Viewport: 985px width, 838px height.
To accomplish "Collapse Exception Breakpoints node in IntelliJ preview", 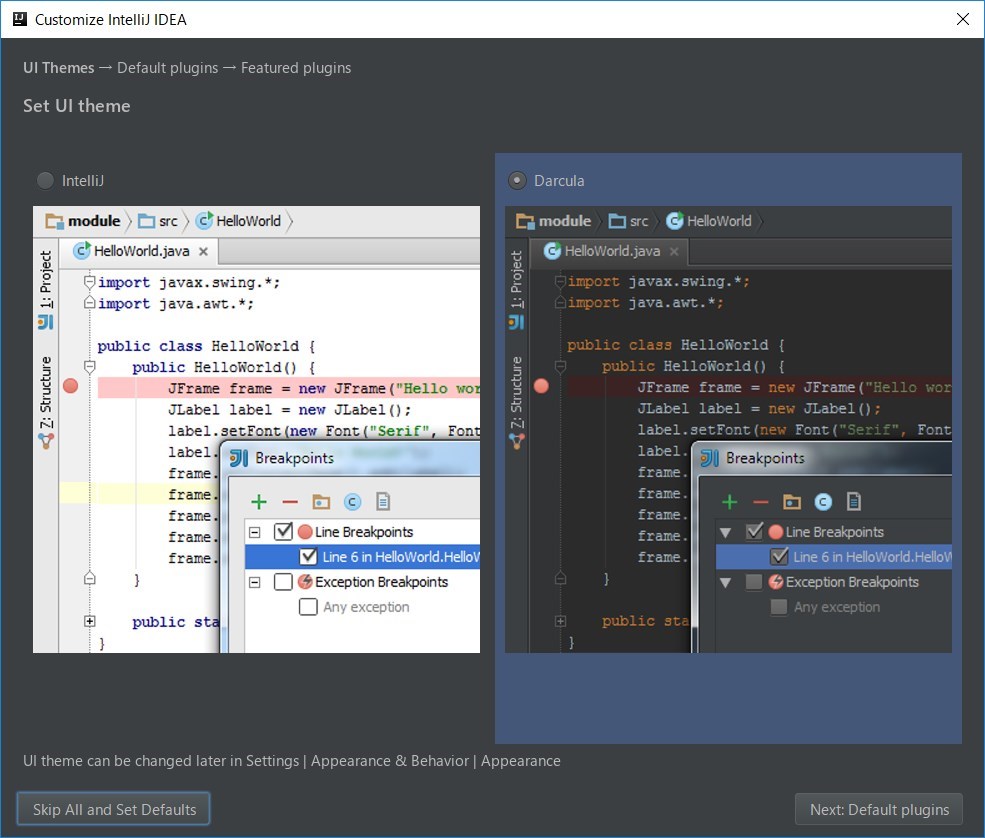I will (254, 582).
